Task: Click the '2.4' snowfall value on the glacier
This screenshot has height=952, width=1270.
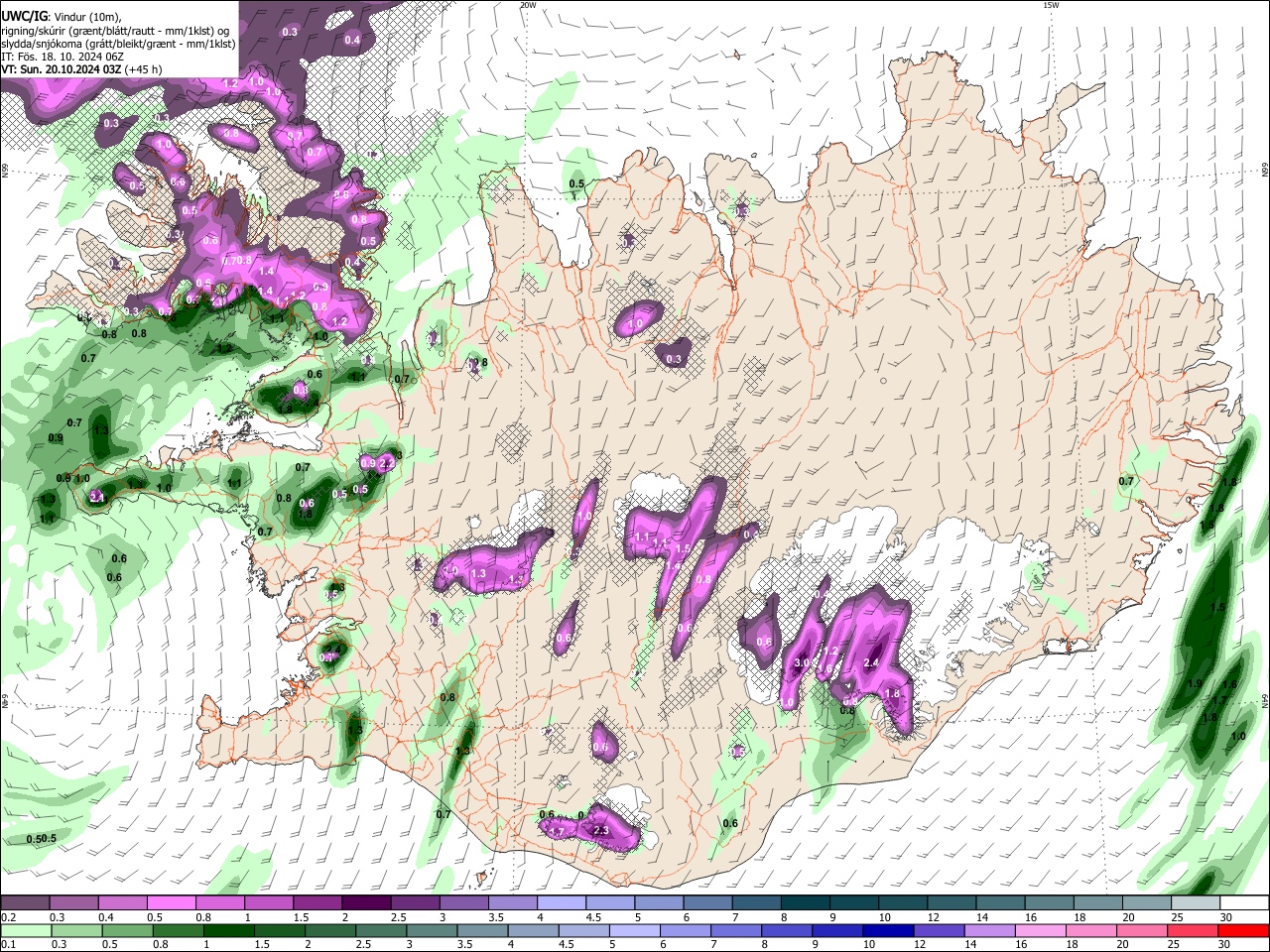Action: pyautogui.click(x=873, y=662)
